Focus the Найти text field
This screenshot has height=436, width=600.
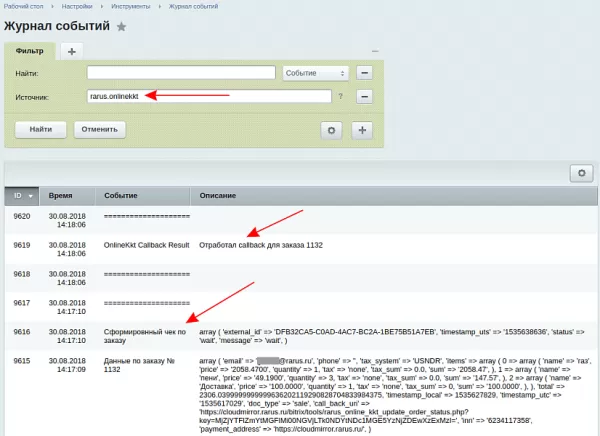[181, 73]
